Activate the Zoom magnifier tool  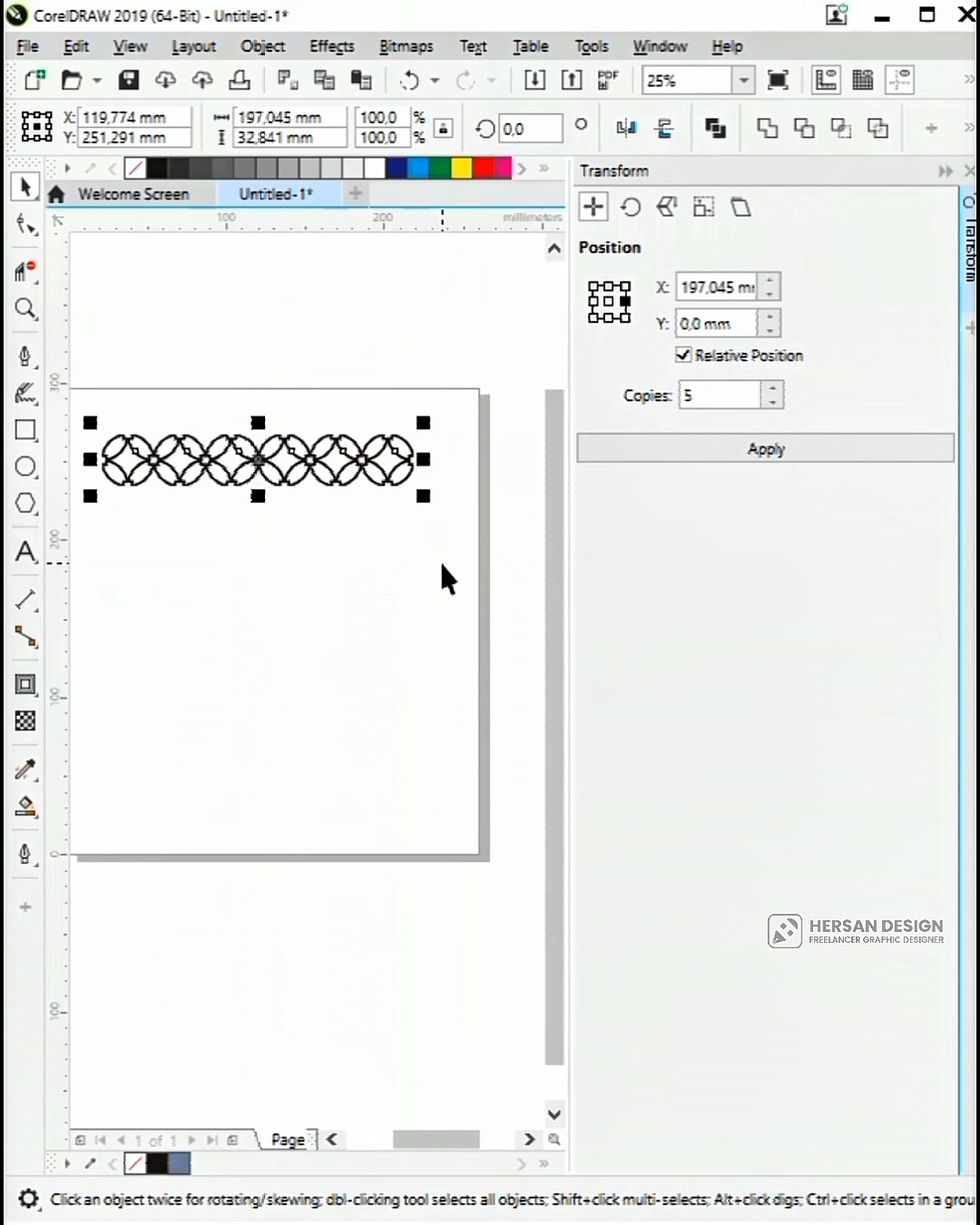click(25, 309)
